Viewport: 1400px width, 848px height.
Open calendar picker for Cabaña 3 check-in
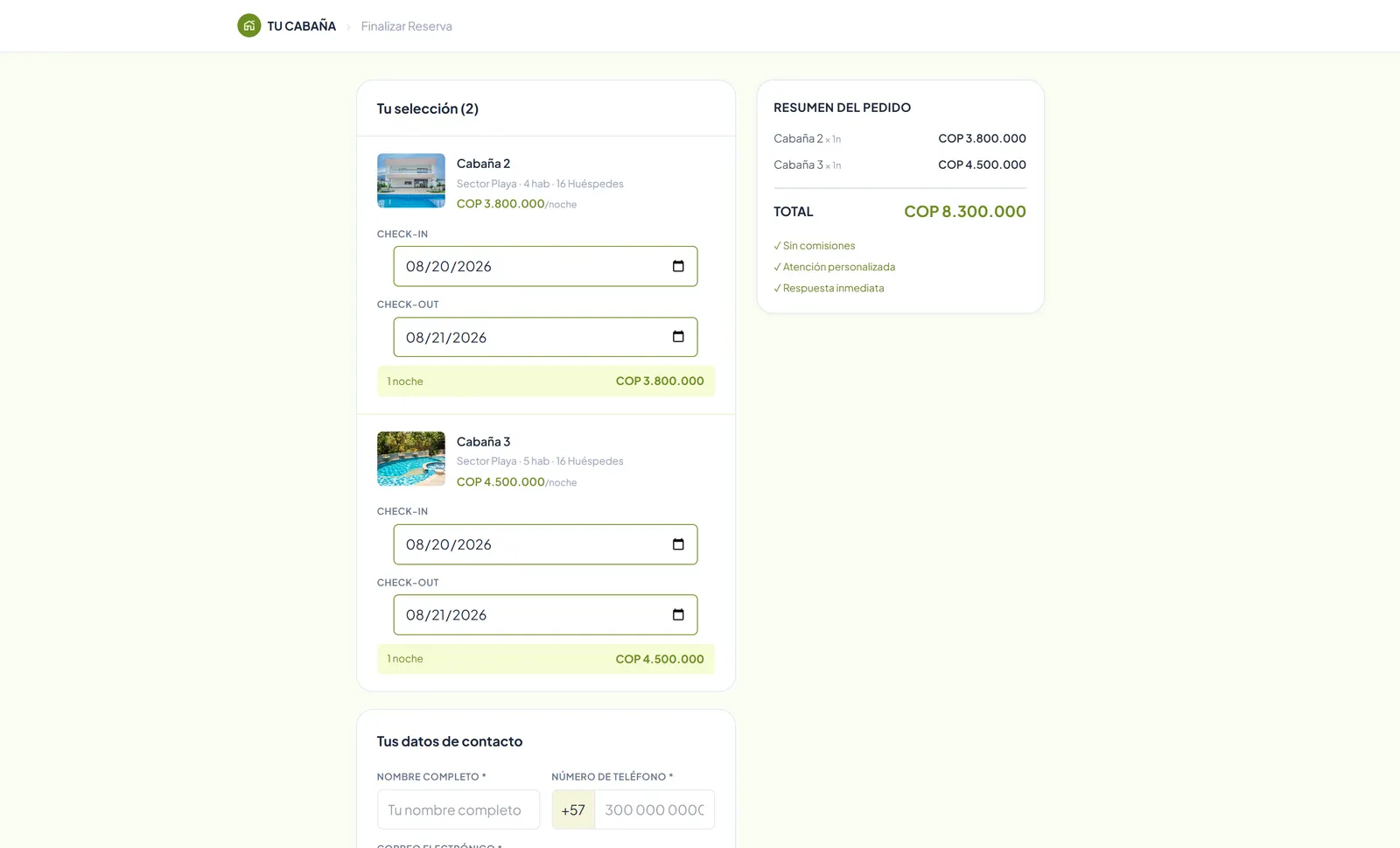click(678, 544)
